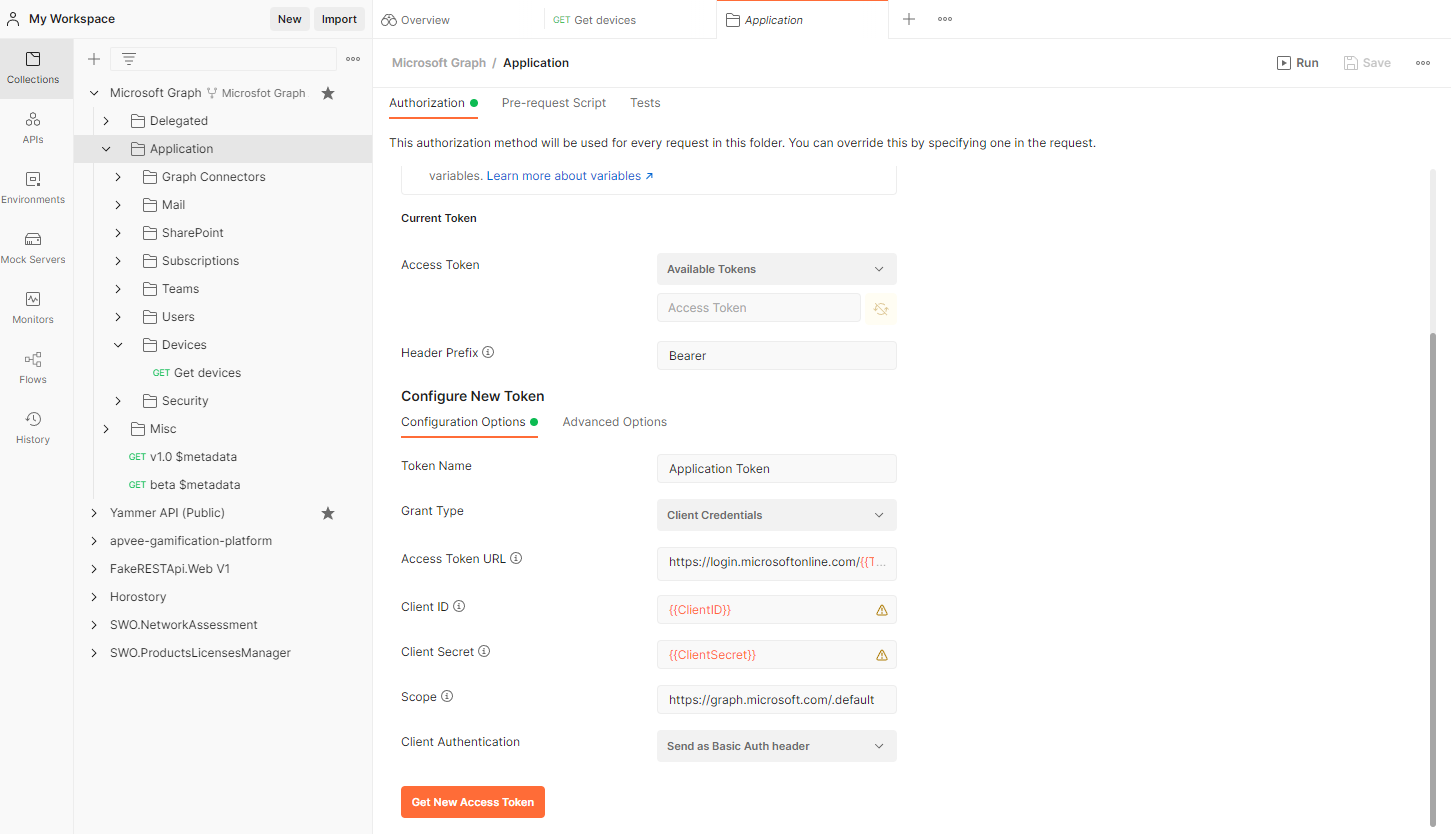Click the star next to Yammer API (Public)
This screenshot has width=1451, height=834.
[x=327, y=513]
